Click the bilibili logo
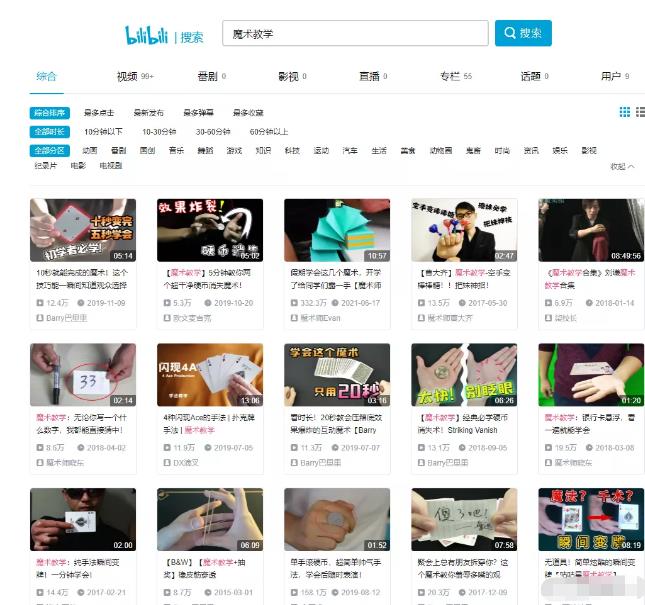The image size is (645, 605). pyautogui.click(x=147, y=35)
